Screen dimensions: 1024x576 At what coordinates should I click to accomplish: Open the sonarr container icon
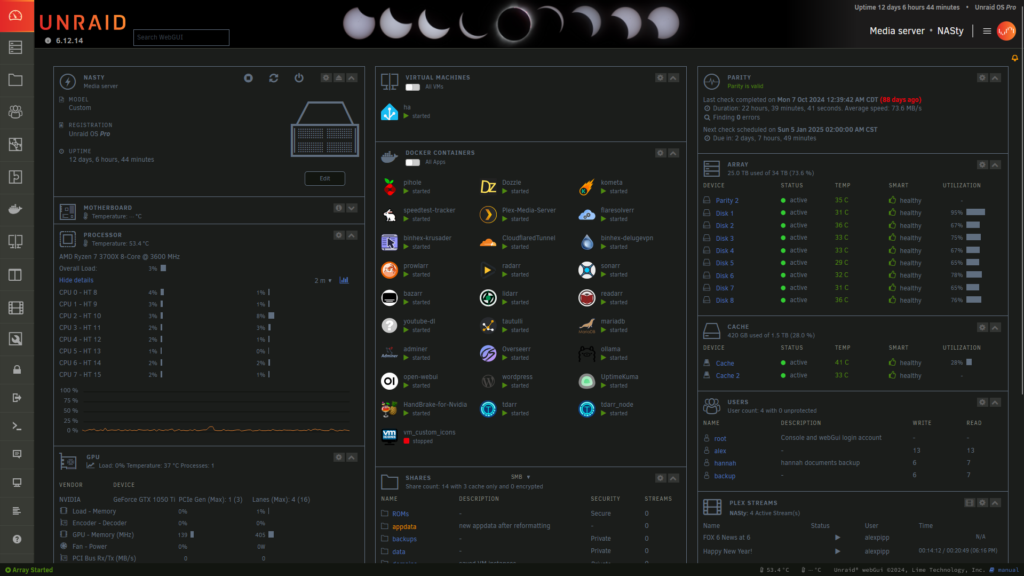(586, 270)
